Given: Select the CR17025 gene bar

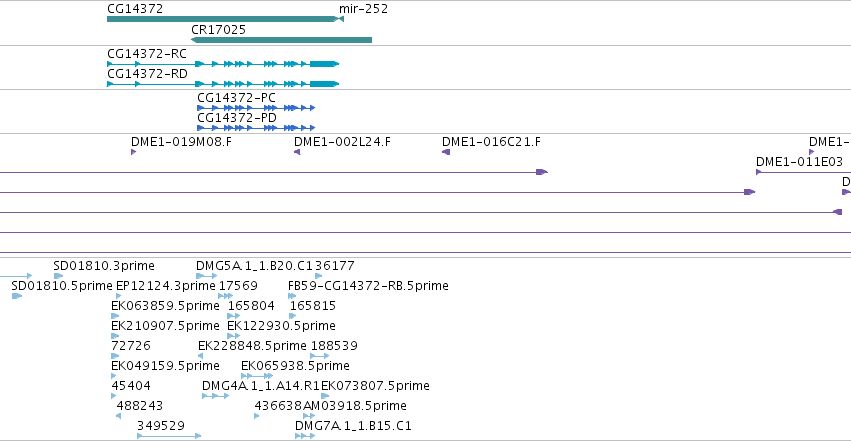Looking at the screenshot, I should click(x=281, y=40).
